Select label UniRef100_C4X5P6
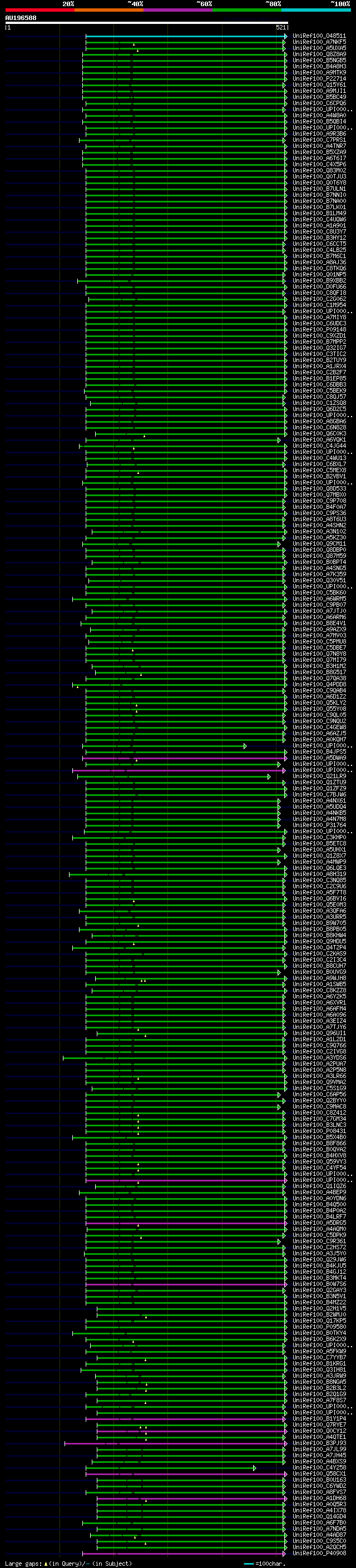 point(319,164)
